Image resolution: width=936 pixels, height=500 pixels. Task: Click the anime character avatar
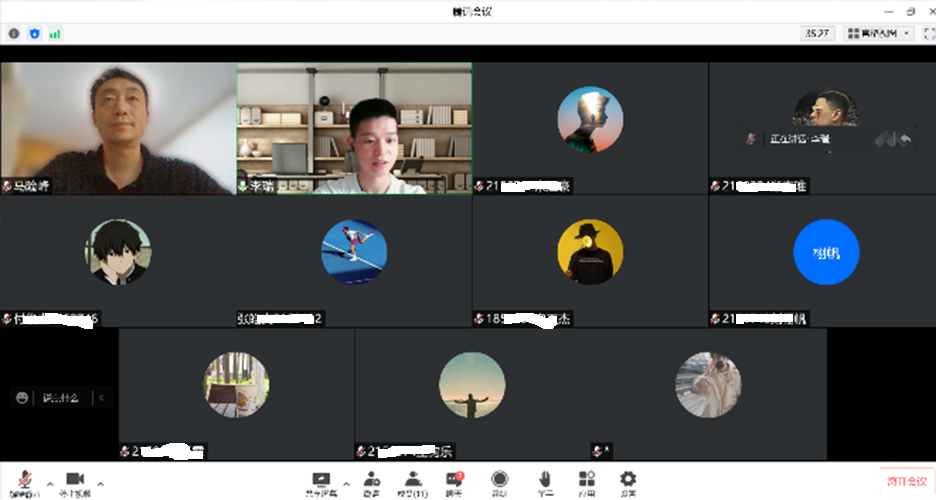(x=118, y=252)
